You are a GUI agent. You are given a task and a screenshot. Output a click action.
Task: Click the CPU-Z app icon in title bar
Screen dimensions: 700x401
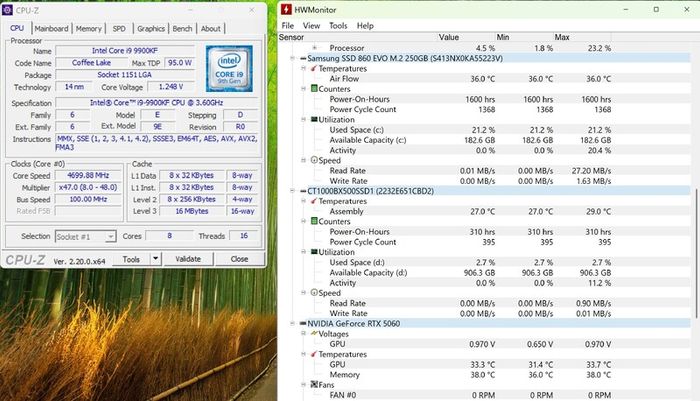(x=8, y=10)
